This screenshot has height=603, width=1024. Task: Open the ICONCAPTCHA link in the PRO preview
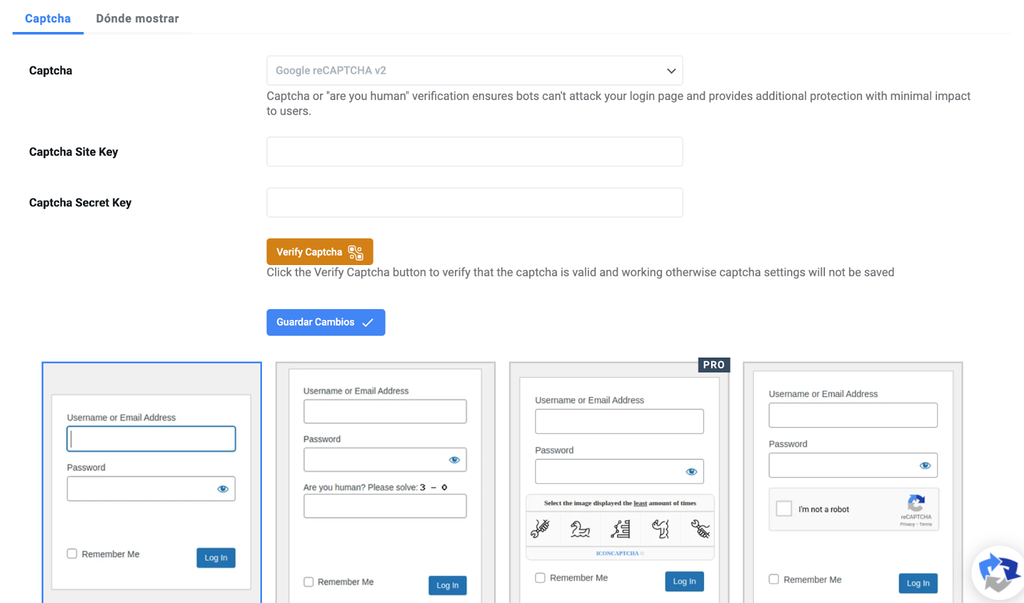(x=618, y=553)
